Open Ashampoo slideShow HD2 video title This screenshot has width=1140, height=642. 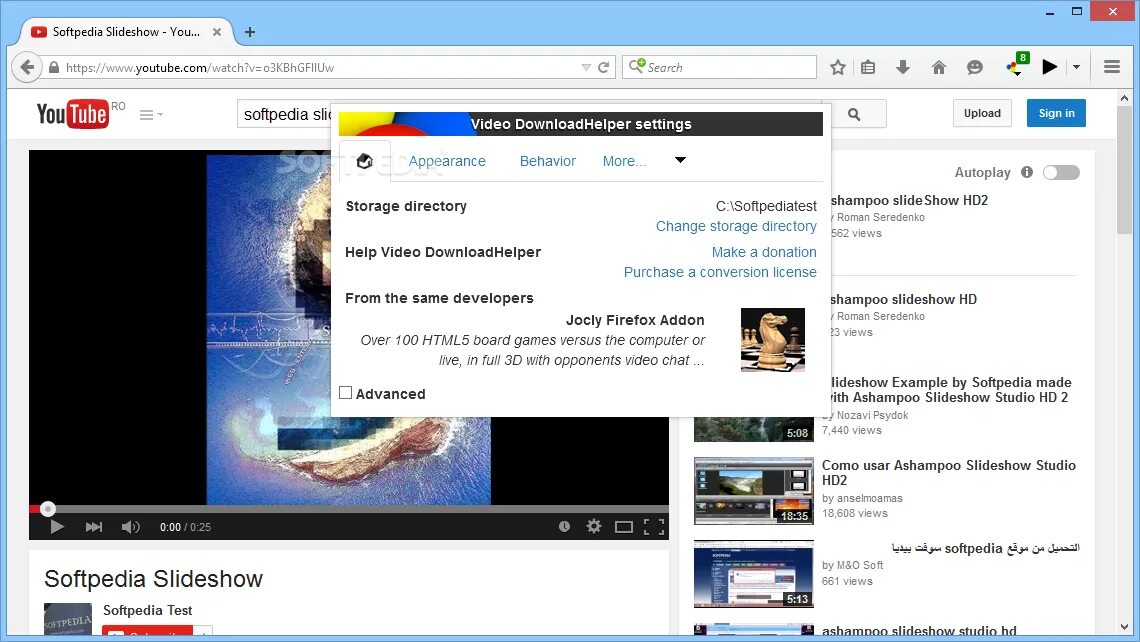[909, 200]
